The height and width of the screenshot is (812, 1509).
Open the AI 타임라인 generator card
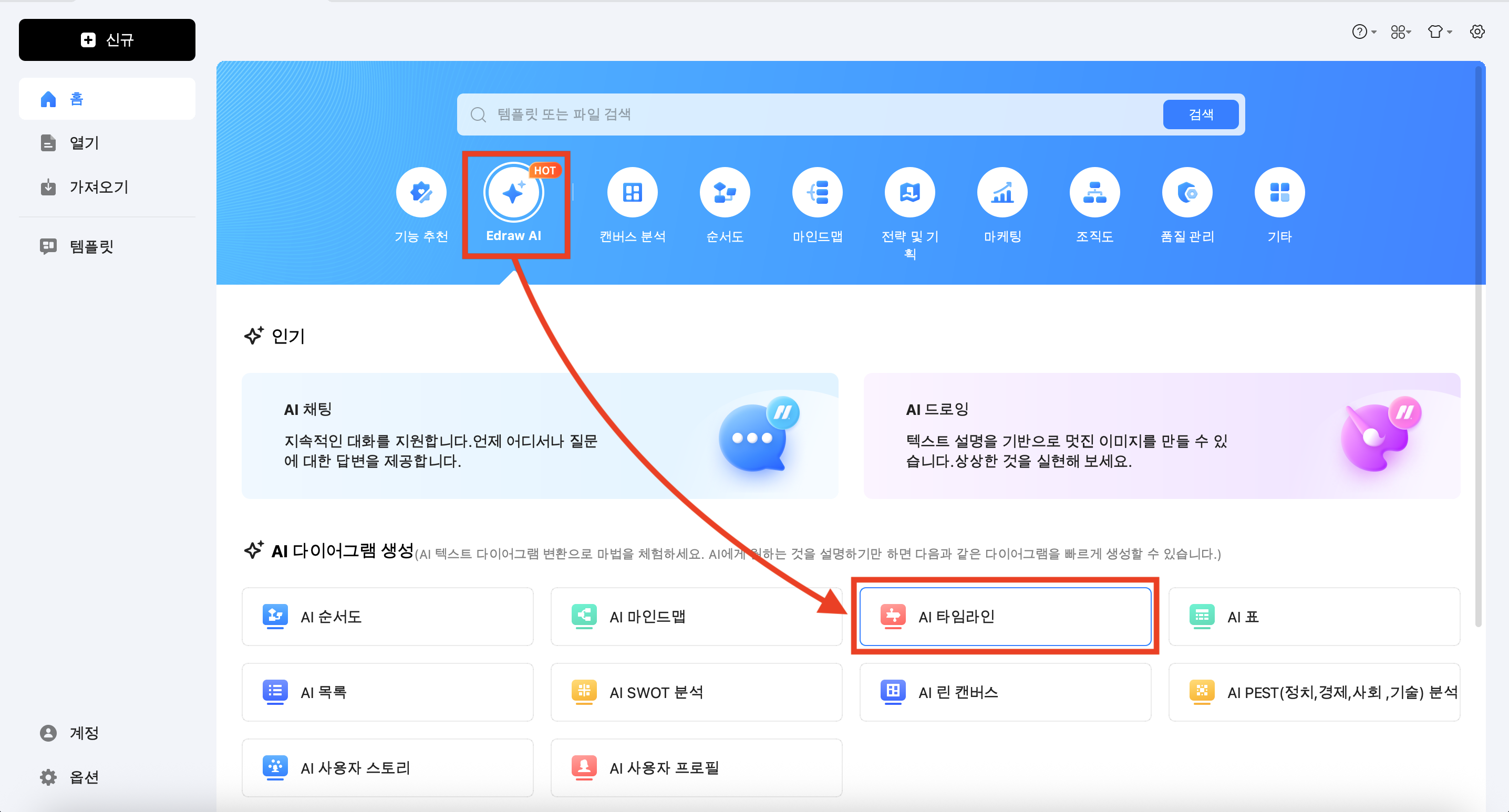(1005, 617)
